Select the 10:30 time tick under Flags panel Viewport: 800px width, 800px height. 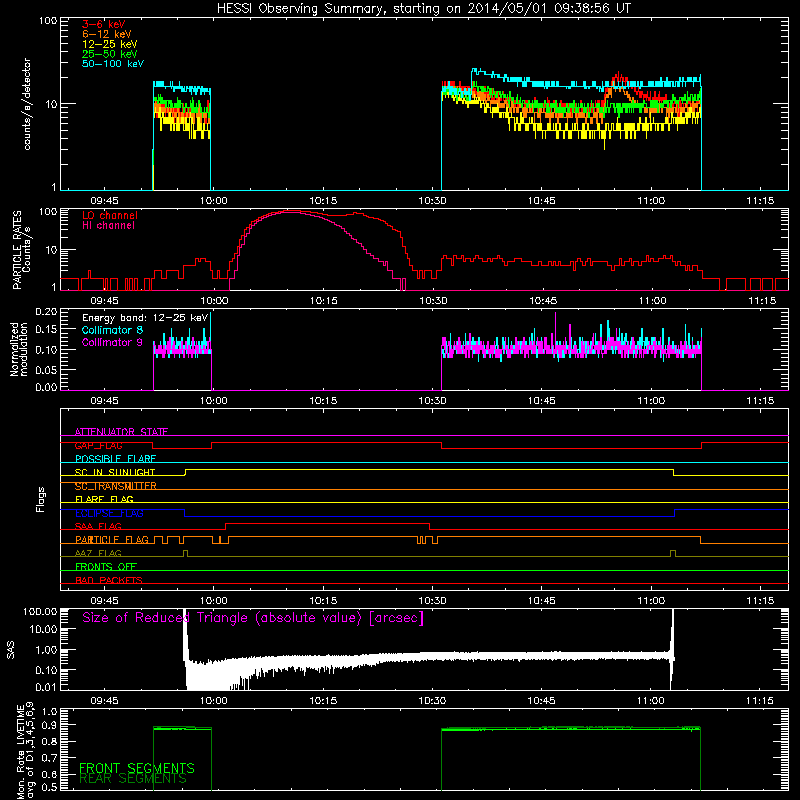point(432,601)
